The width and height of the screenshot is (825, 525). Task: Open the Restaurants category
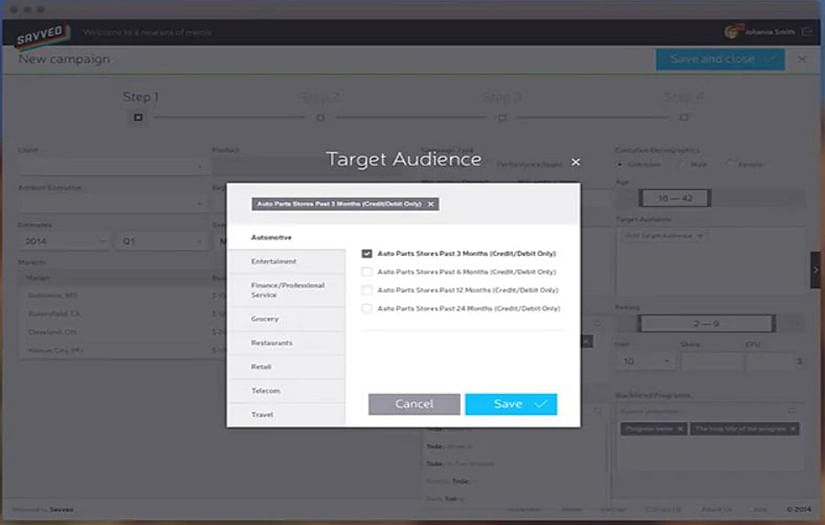[x=272, y=343]
